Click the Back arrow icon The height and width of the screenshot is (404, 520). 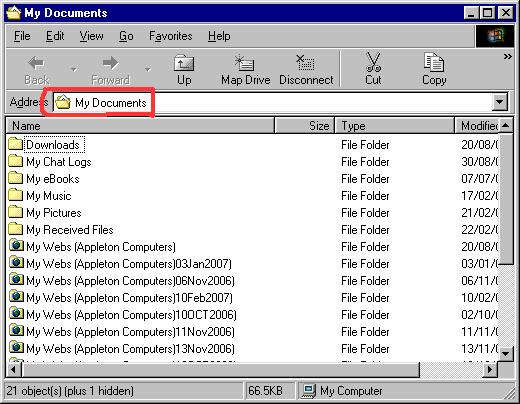tap(36, 63)
